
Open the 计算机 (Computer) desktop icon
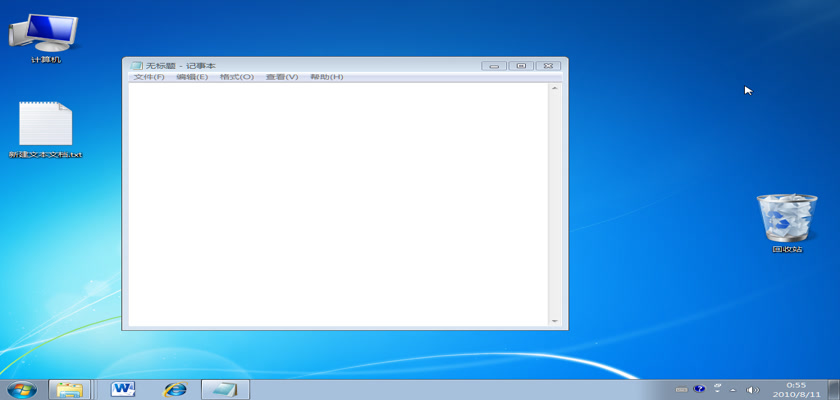pos(45,35)
